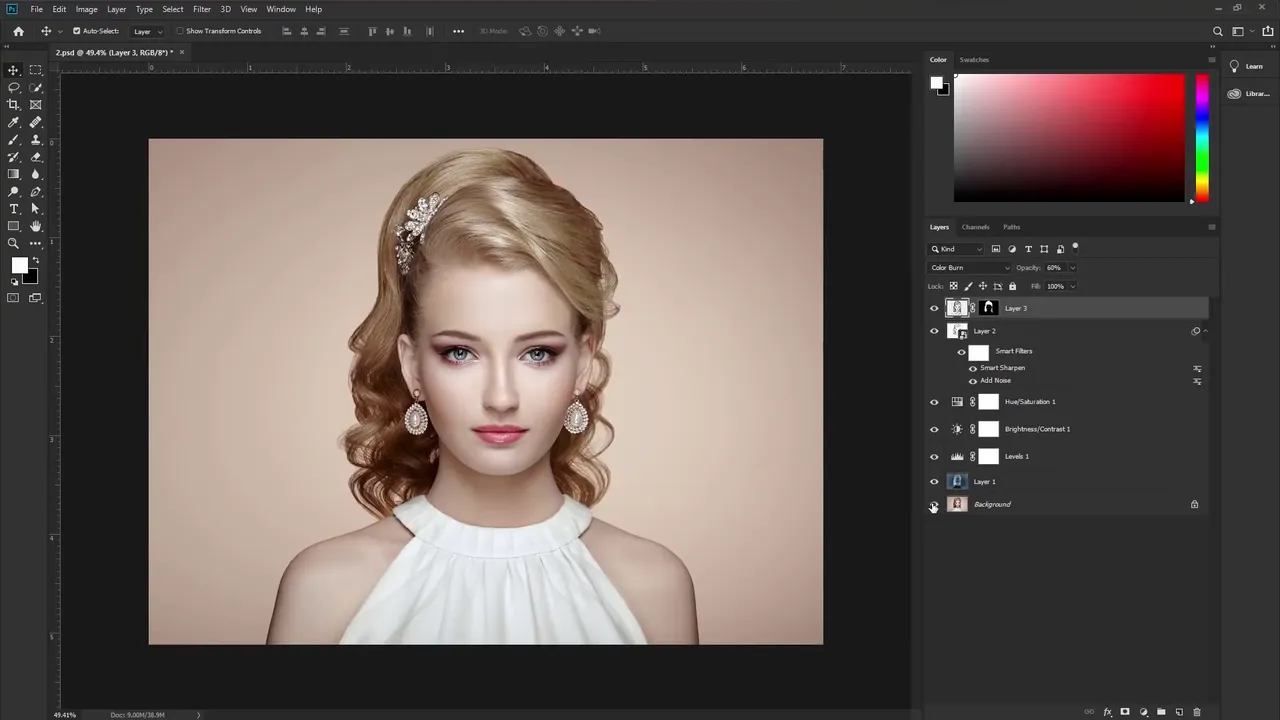Click the Add layer style fx icon
The width and height of the screenshot is (1280, 720).
tap(1107, 712)
